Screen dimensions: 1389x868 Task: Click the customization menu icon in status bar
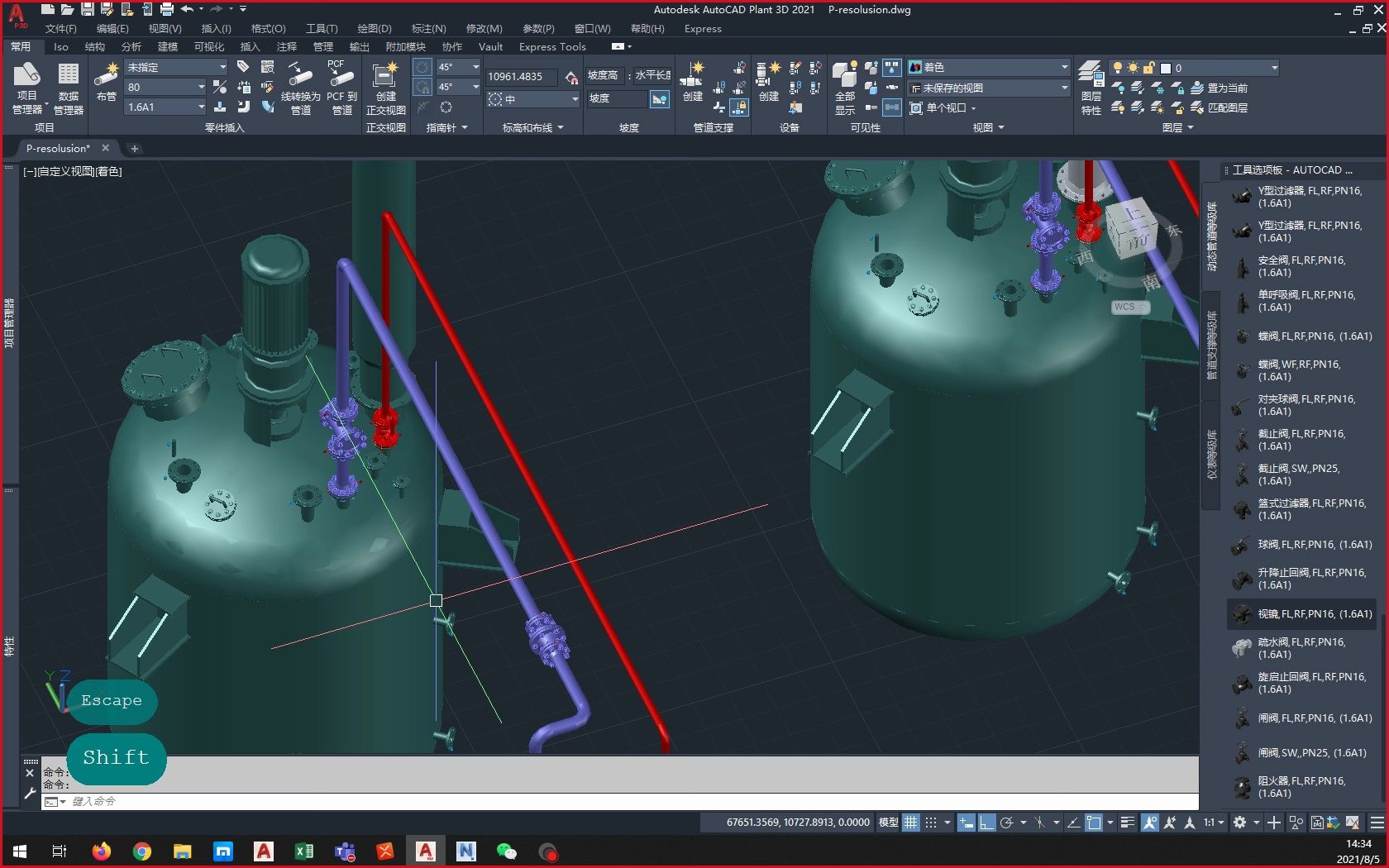pyautogui.click(x=1377, y=823)
